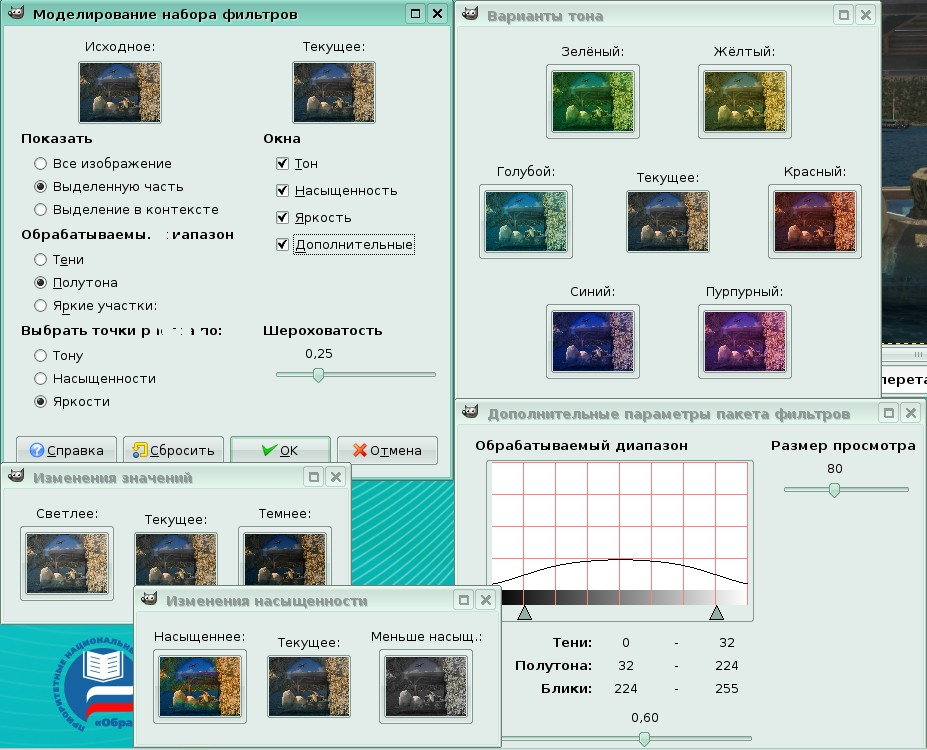927x750 pixels.
Task: Click the Шероховатость value 0,25
Action: (319, 353)
